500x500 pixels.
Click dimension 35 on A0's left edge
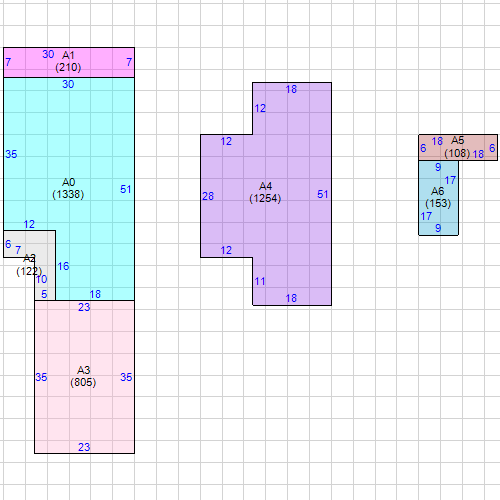point(11,154)
